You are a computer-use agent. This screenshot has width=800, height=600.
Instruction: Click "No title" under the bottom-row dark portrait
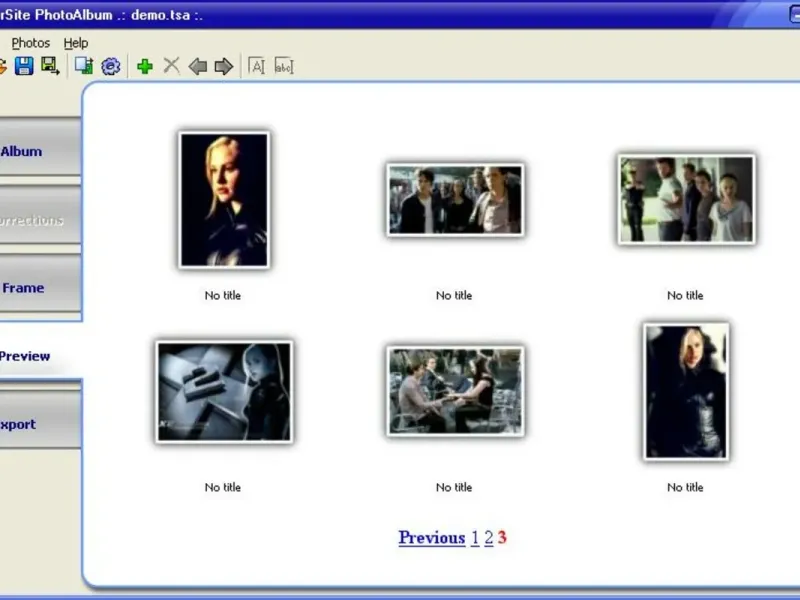(x=685, y=487)
